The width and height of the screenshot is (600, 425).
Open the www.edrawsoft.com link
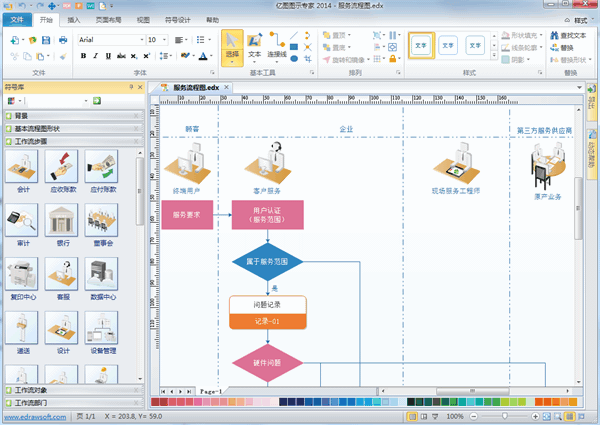[36, 416]
